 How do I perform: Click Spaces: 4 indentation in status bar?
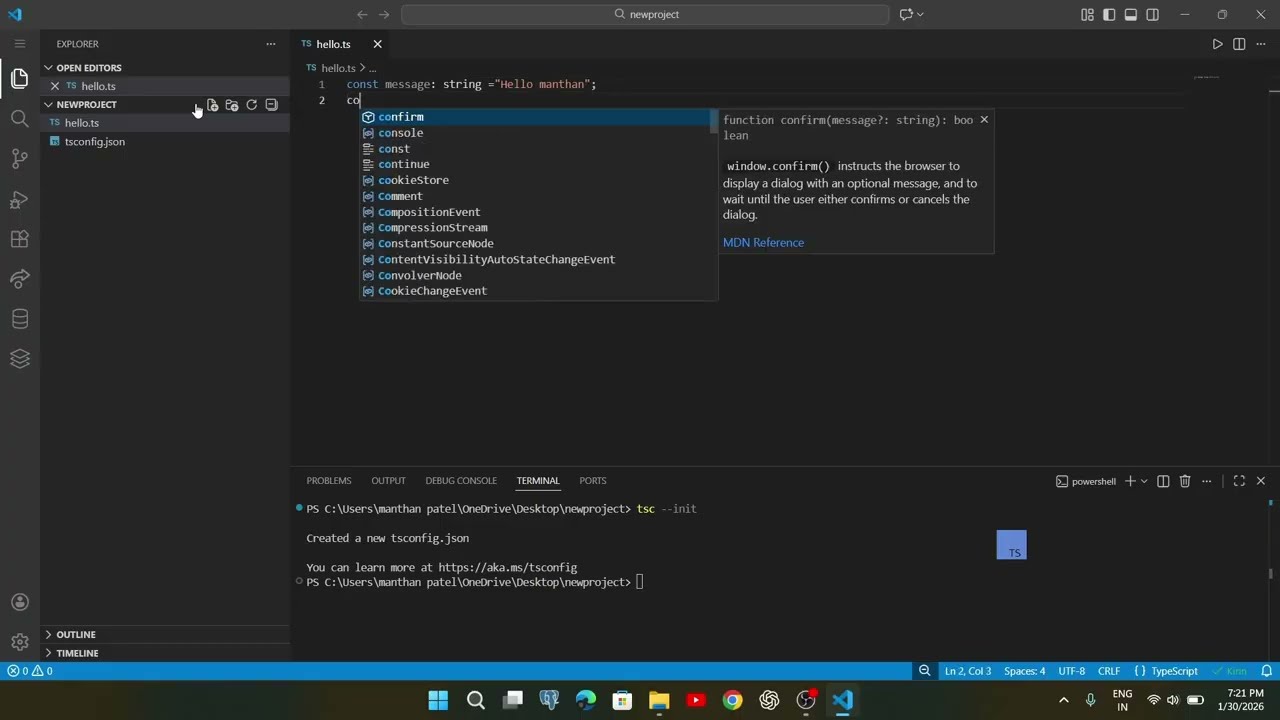point(1024,671)
